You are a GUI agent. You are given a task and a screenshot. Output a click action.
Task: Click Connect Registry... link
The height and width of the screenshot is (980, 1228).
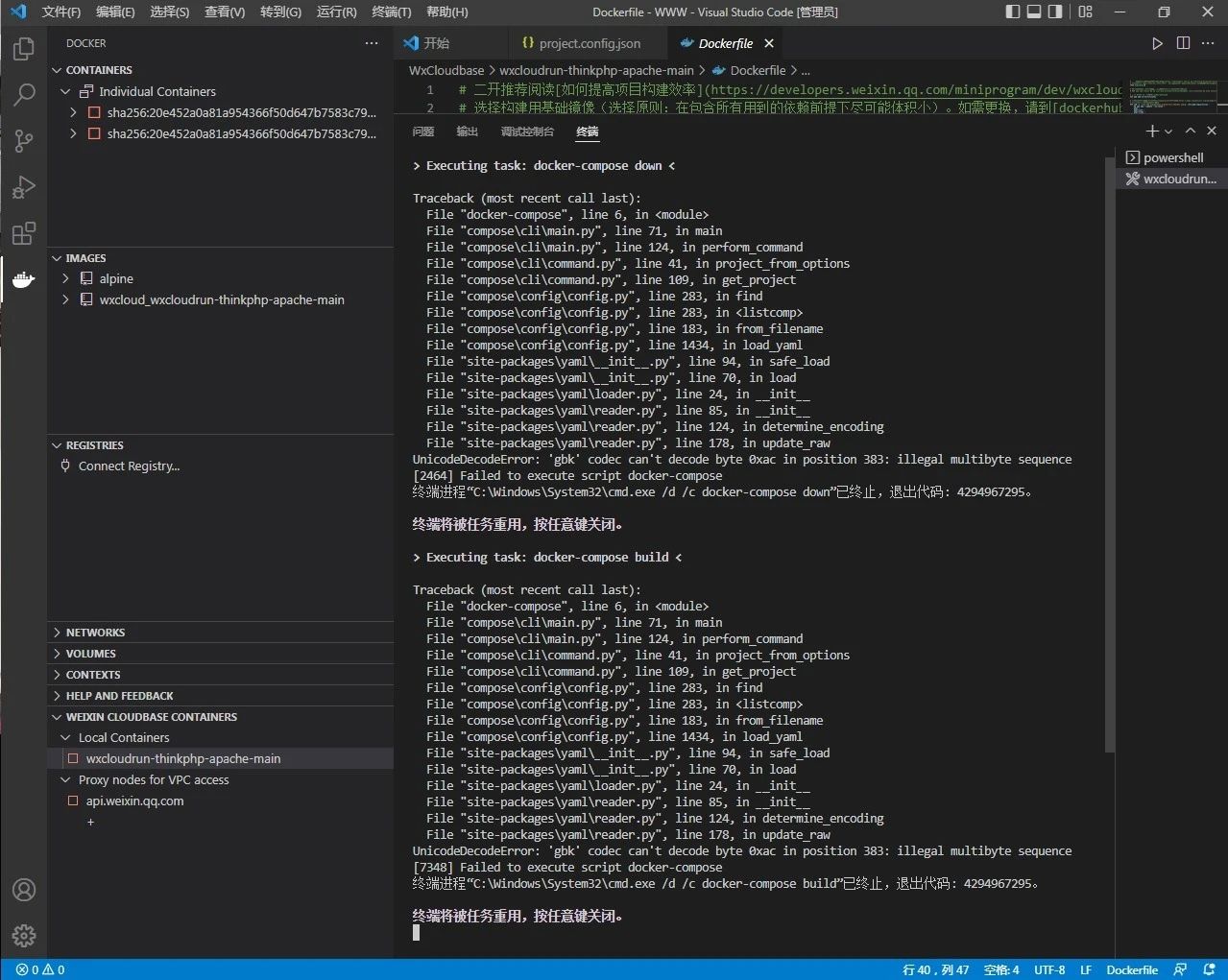[x=129, y=466]
